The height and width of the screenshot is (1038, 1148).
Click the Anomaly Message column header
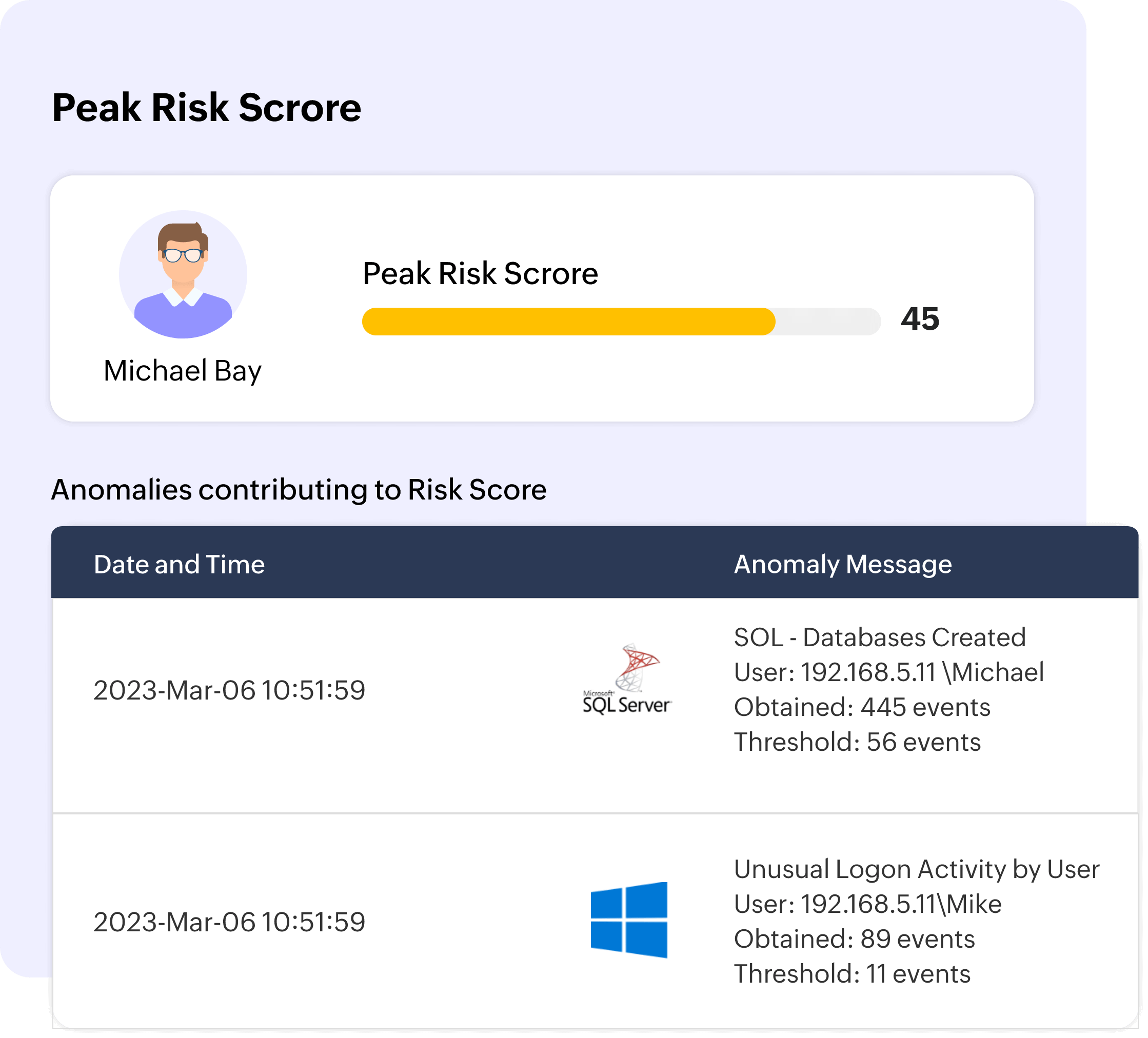click(842, 564)
